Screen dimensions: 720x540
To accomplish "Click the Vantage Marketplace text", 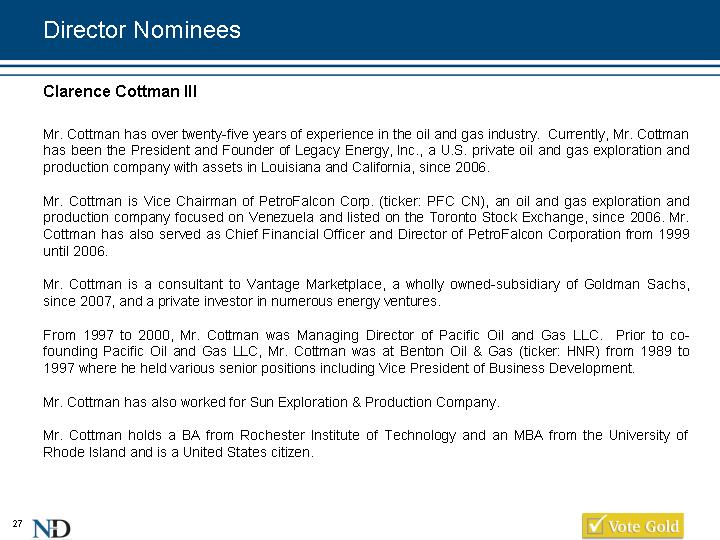I will coord(314,285).
